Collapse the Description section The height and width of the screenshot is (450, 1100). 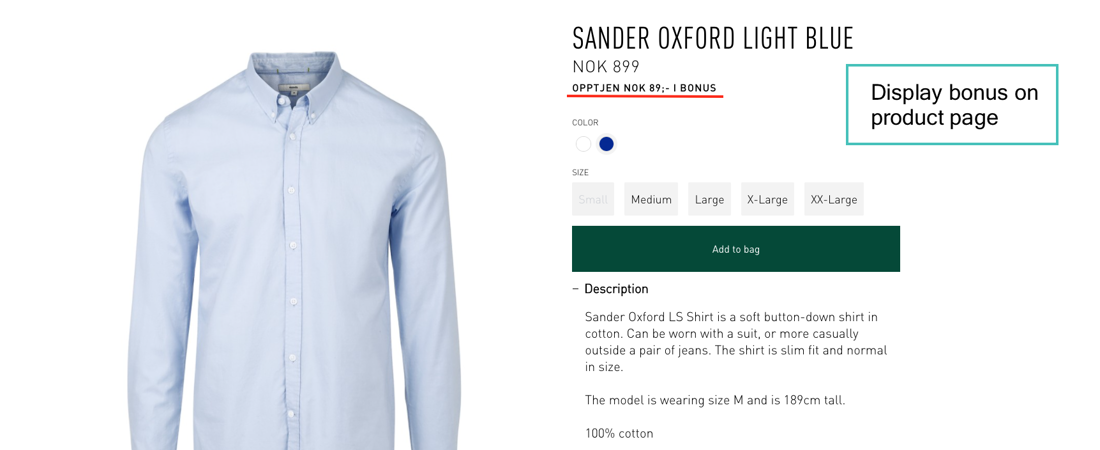click(x=610, y=289)
